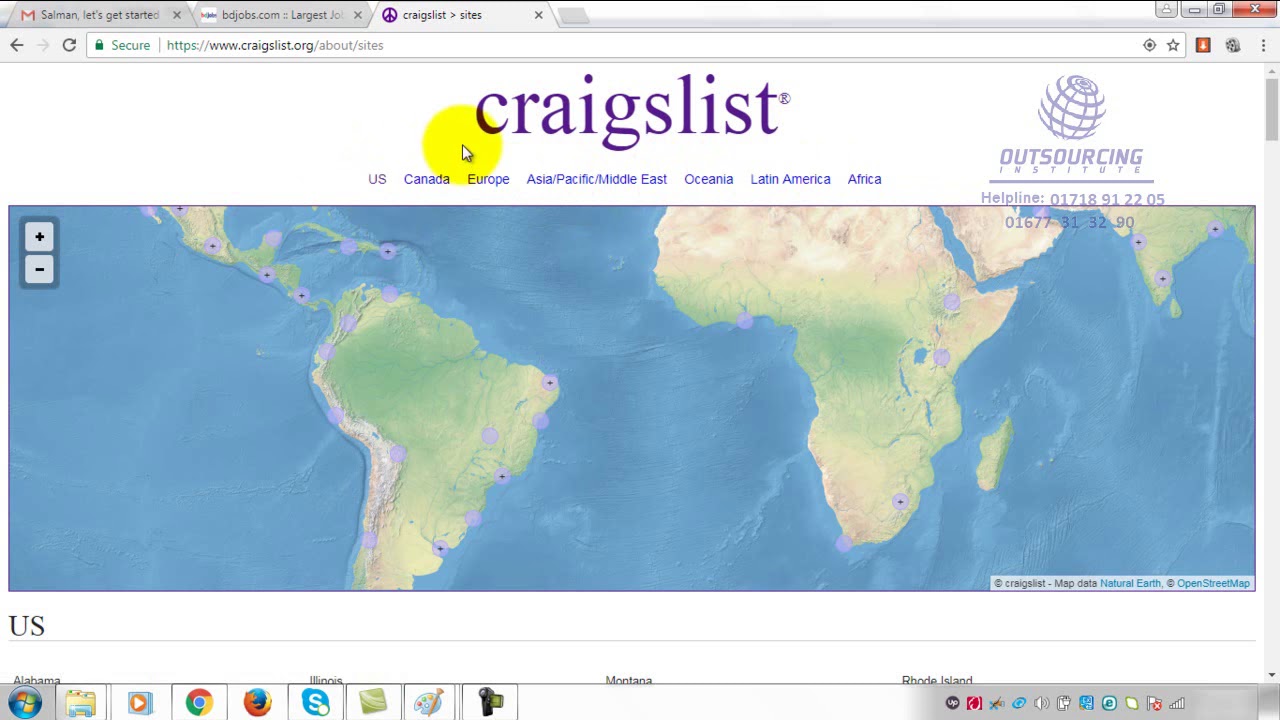
Task: Click the South Africa map marker with plus
Action: pyautogui.click(x=901, y=502)
